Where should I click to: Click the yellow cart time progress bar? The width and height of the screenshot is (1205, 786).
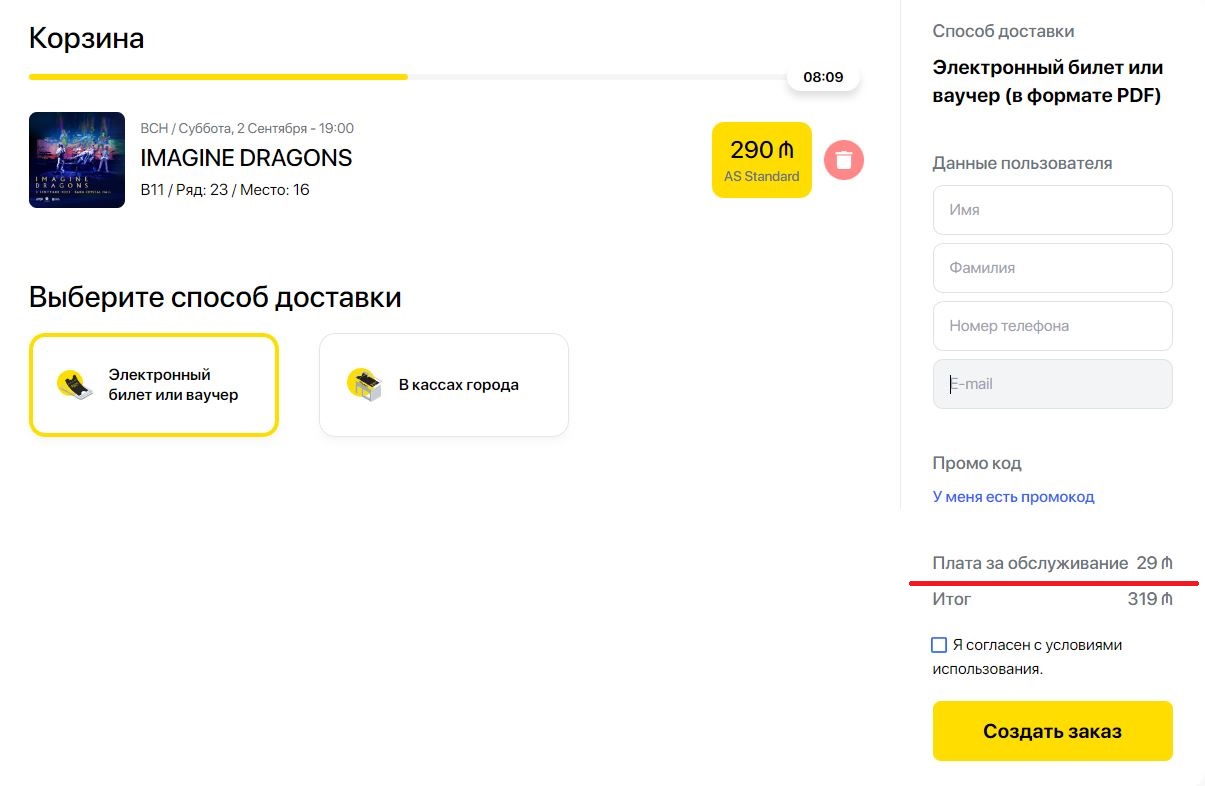coord(218,77)
